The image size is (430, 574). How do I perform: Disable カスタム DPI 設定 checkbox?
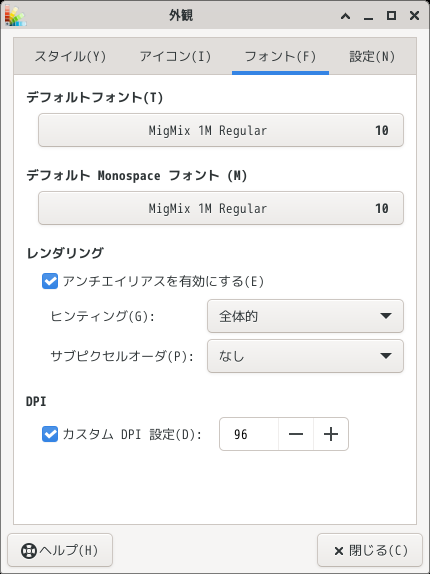50,435
